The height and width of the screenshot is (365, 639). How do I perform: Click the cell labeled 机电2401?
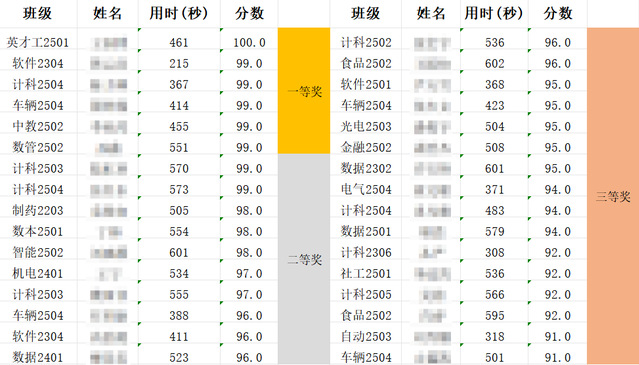pos(38,274)
